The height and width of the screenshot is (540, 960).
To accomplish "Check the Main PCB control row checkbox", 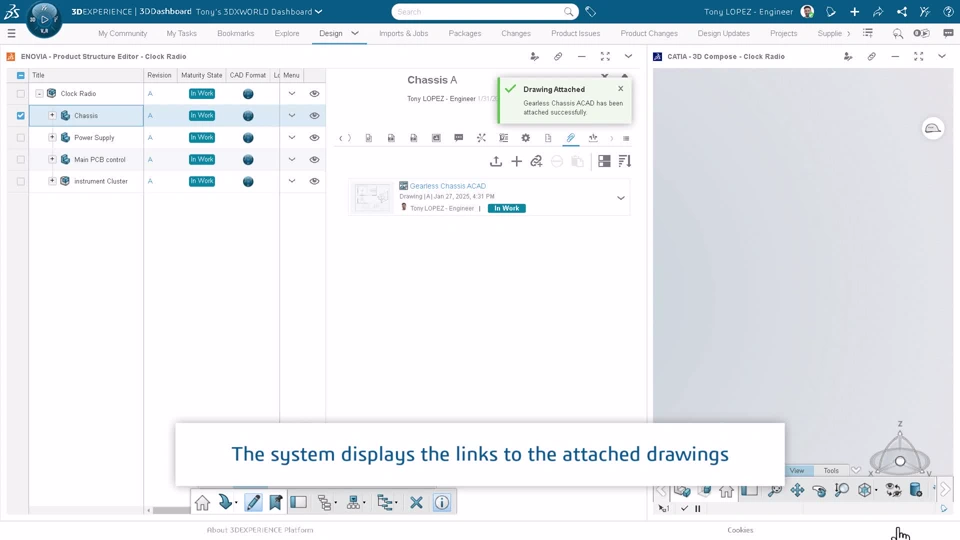I will tap(21, 159).
